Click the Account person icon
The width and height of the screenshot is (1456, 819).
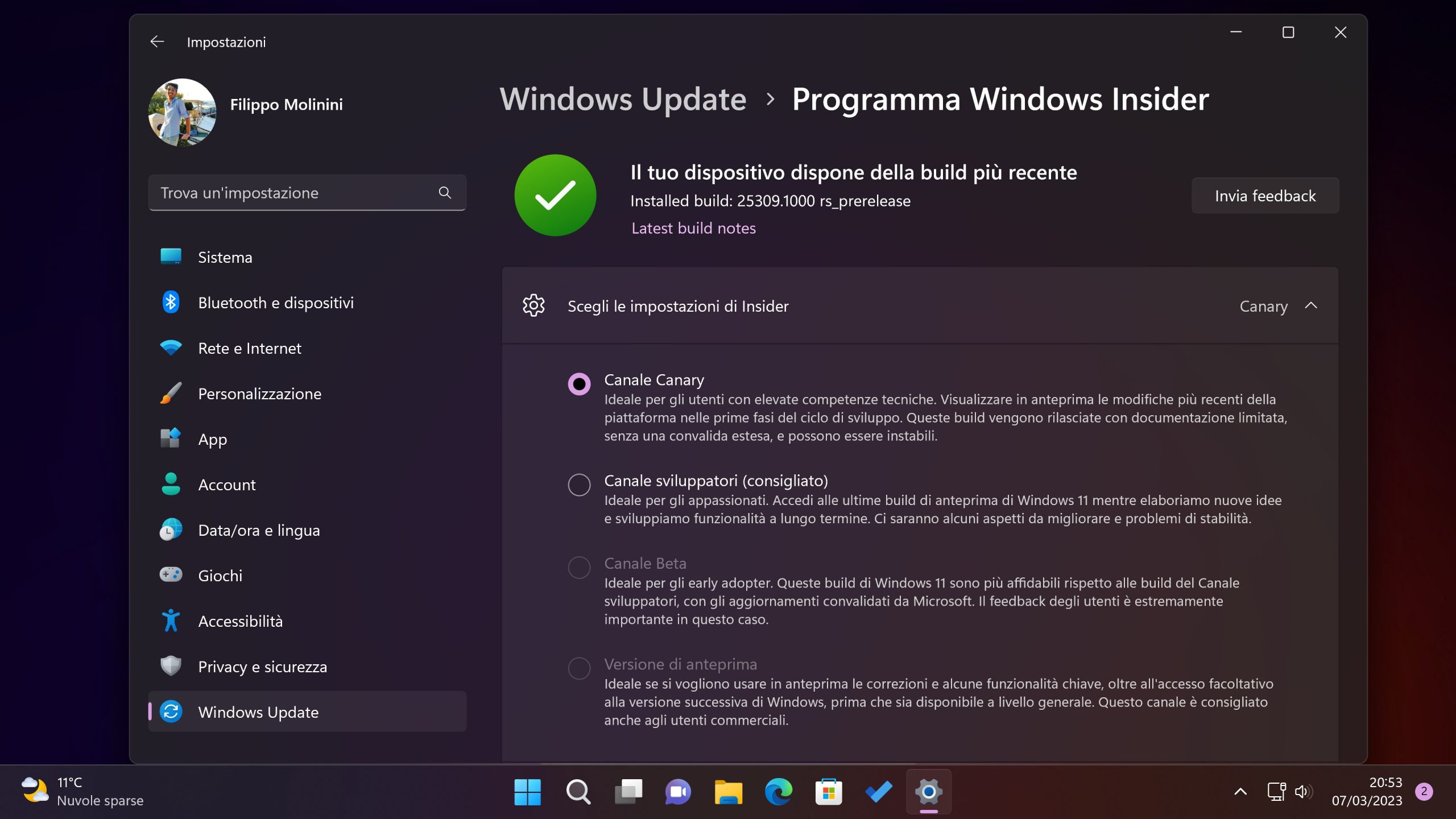pyautogui.click(x=171, y=484)
